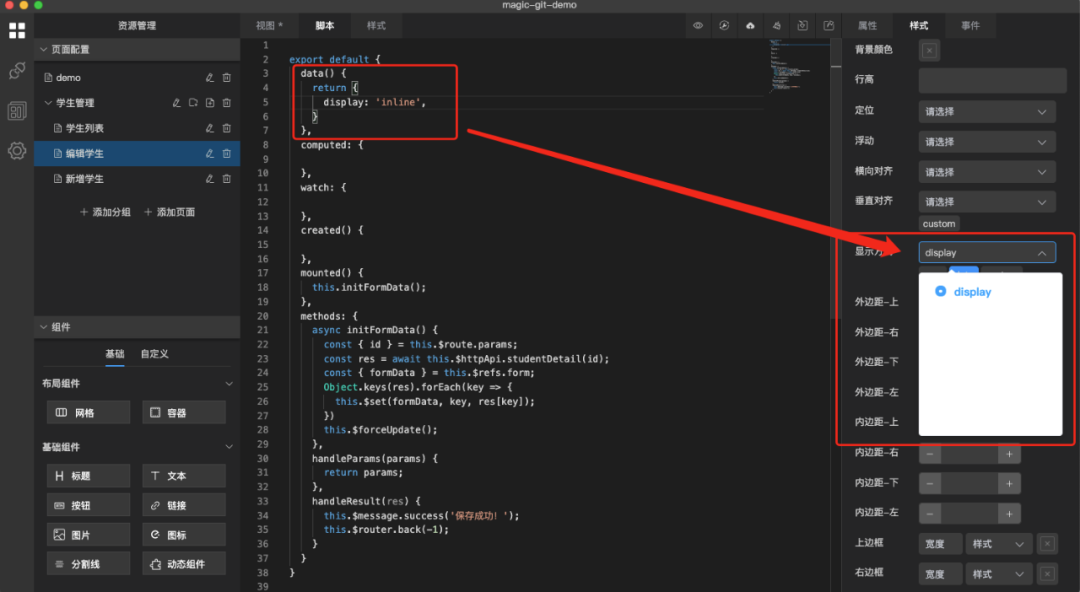
Task: Collapse the 基础组件 group chevron
Action: tap(229, 447)
